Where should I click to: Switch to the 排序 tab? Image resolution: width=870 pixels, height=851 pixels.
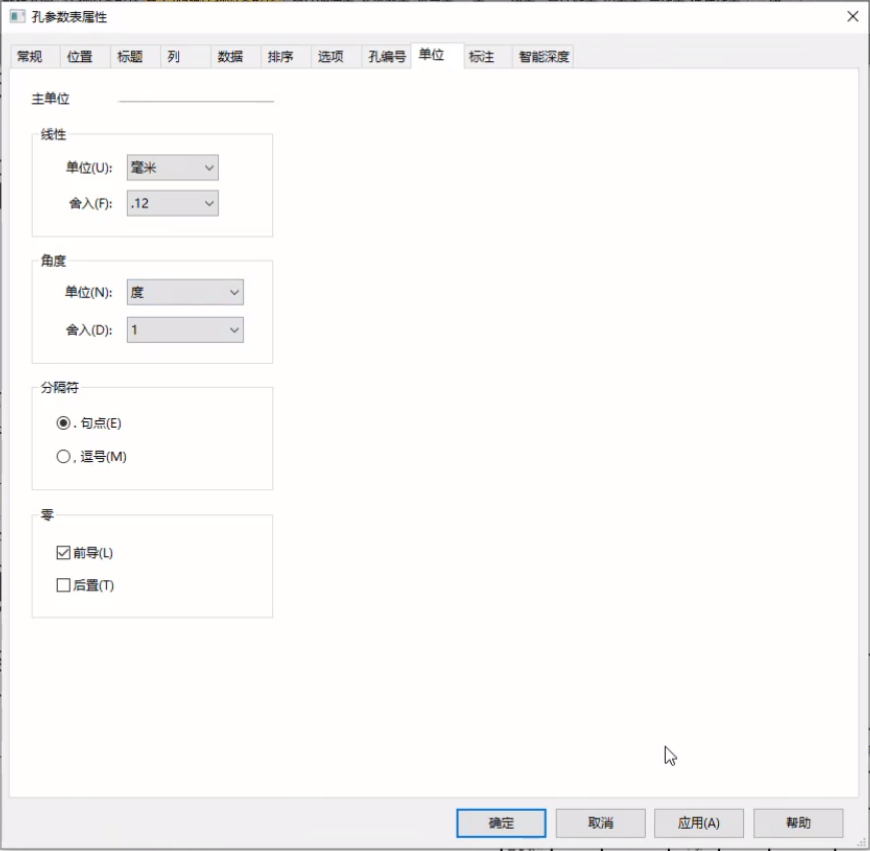tap(285, 57)
